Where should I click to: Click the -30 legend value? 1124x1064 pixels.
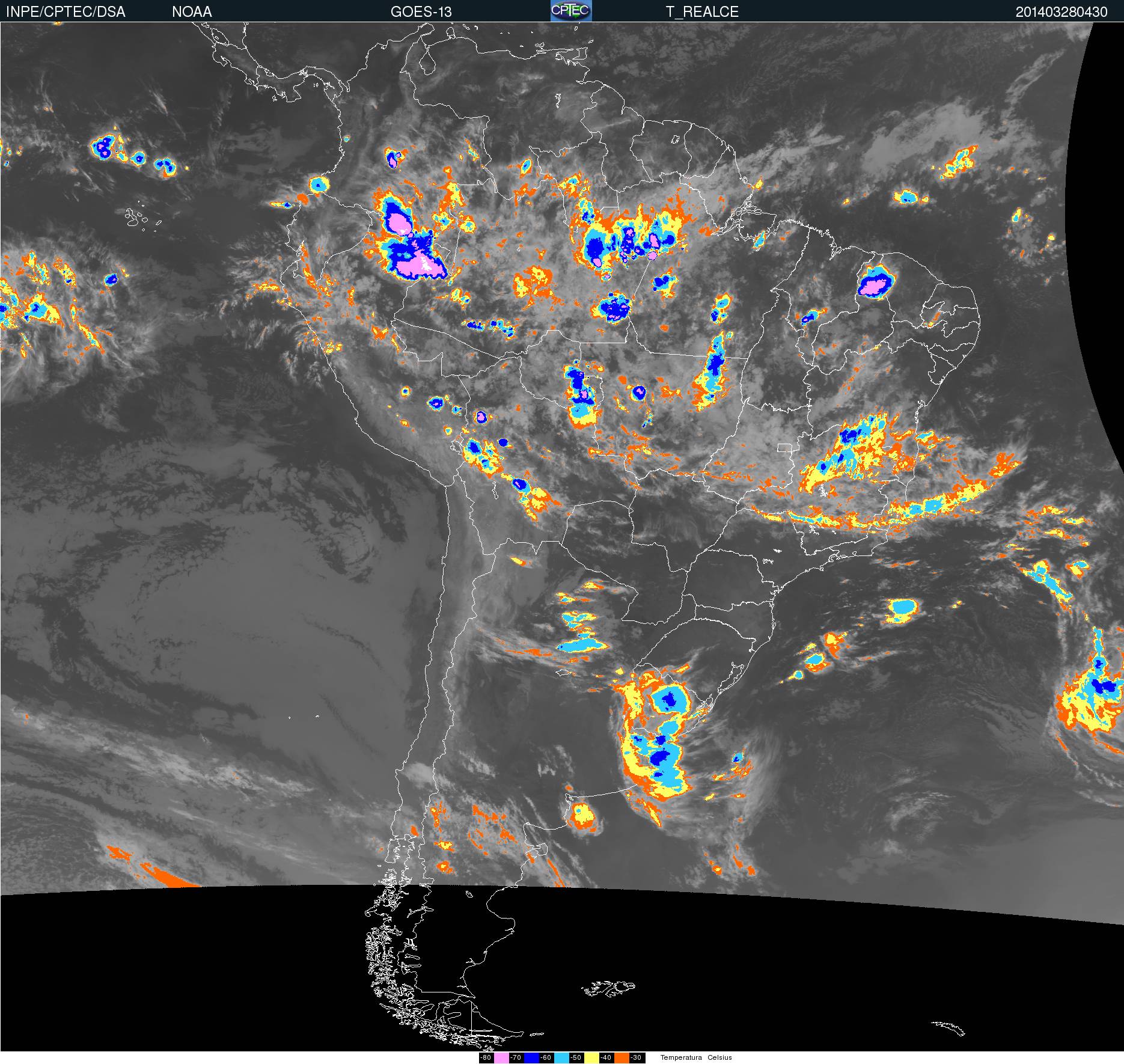[x=637, y=1057]
